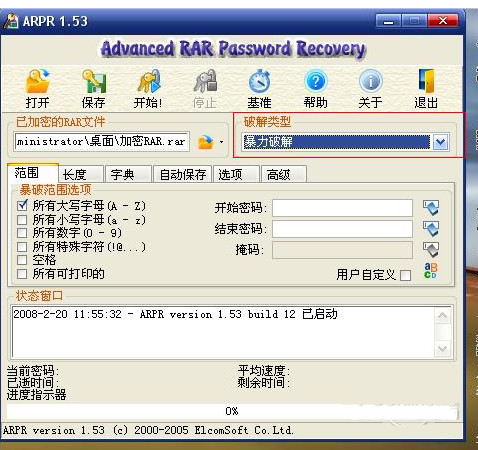Click status window scrollbar up arrow
478x450 pixels.
[x=443, y=316]
